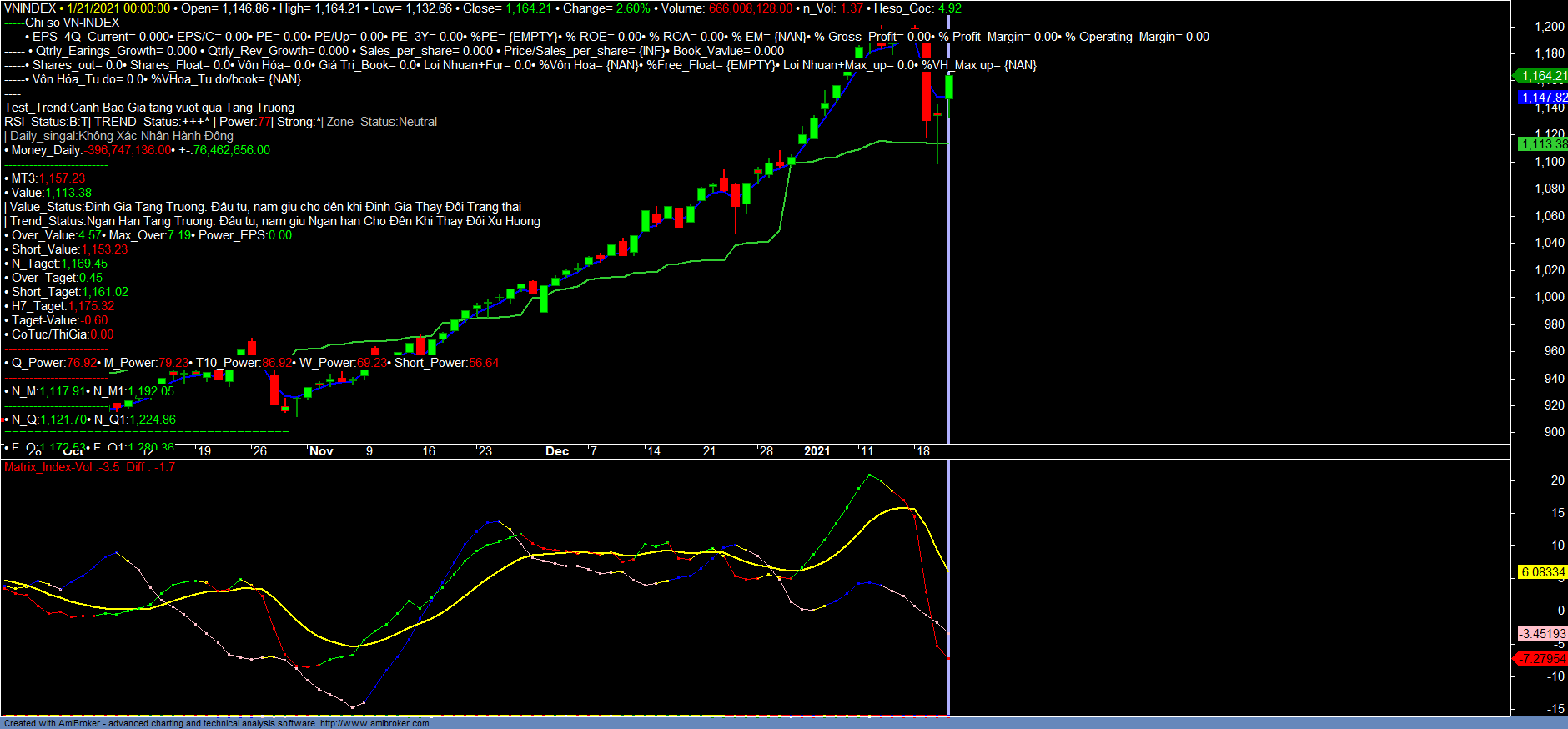Jump to the Nov marker on the date axis
The width and height of the screenshot is (1568, 729).
[321, 451]
